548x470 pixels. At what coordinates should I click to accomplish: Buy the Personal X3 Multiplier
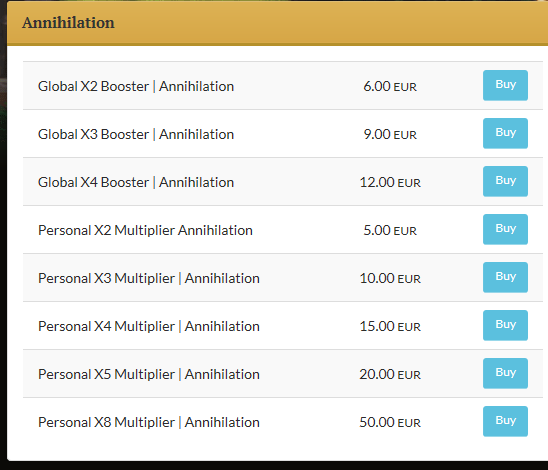point(505,277)
